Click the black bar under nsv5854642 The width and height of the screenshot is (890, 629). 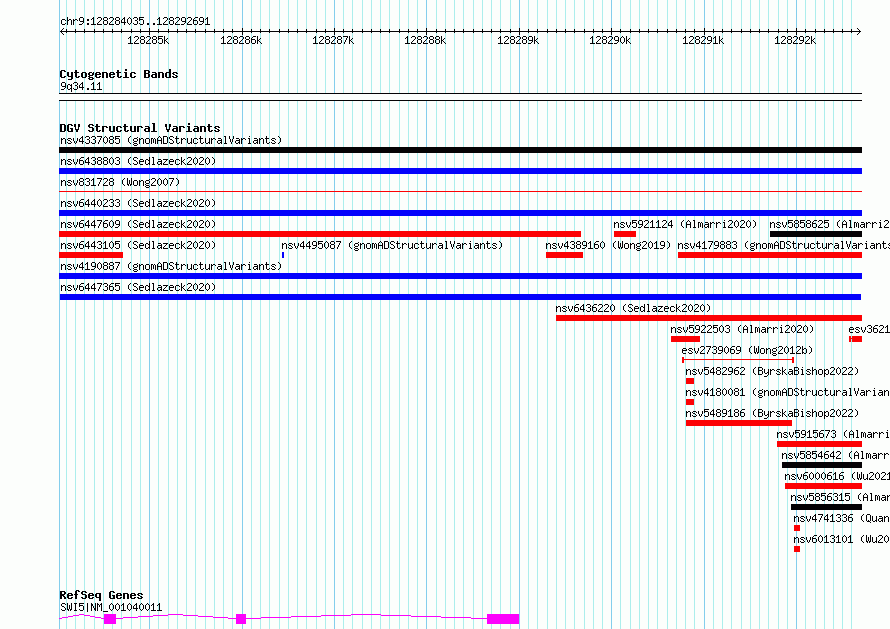(x=822, y=465)
